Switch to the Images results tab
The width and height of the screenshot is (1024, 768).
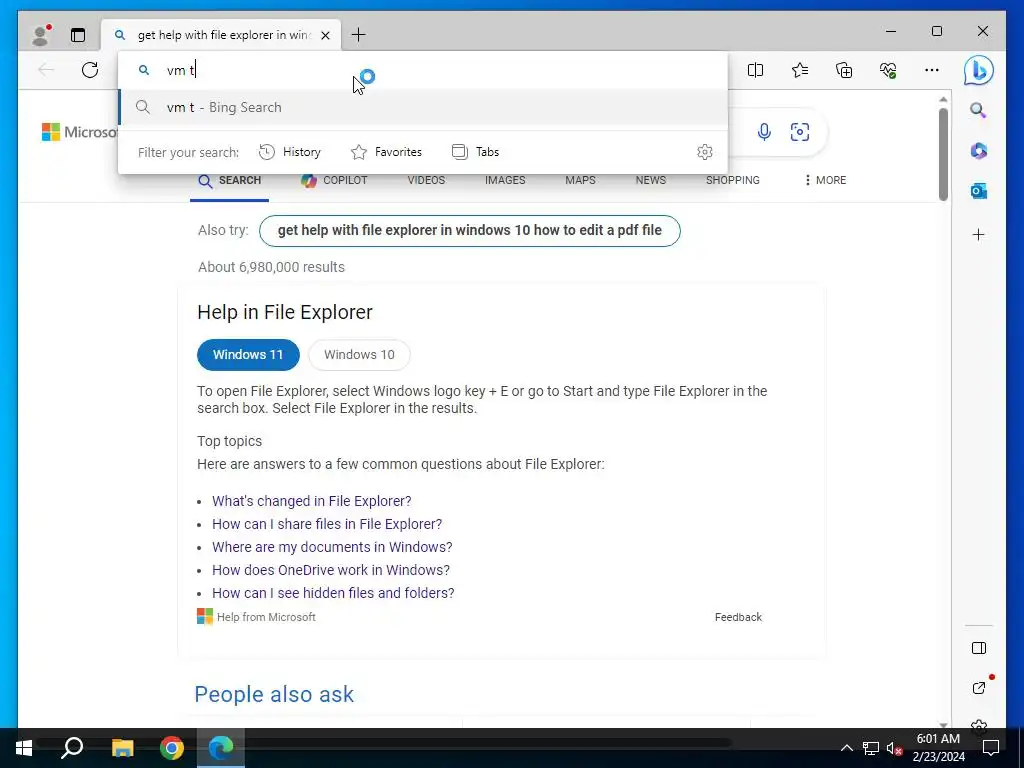pyautogui.click(x=505, y=180)
